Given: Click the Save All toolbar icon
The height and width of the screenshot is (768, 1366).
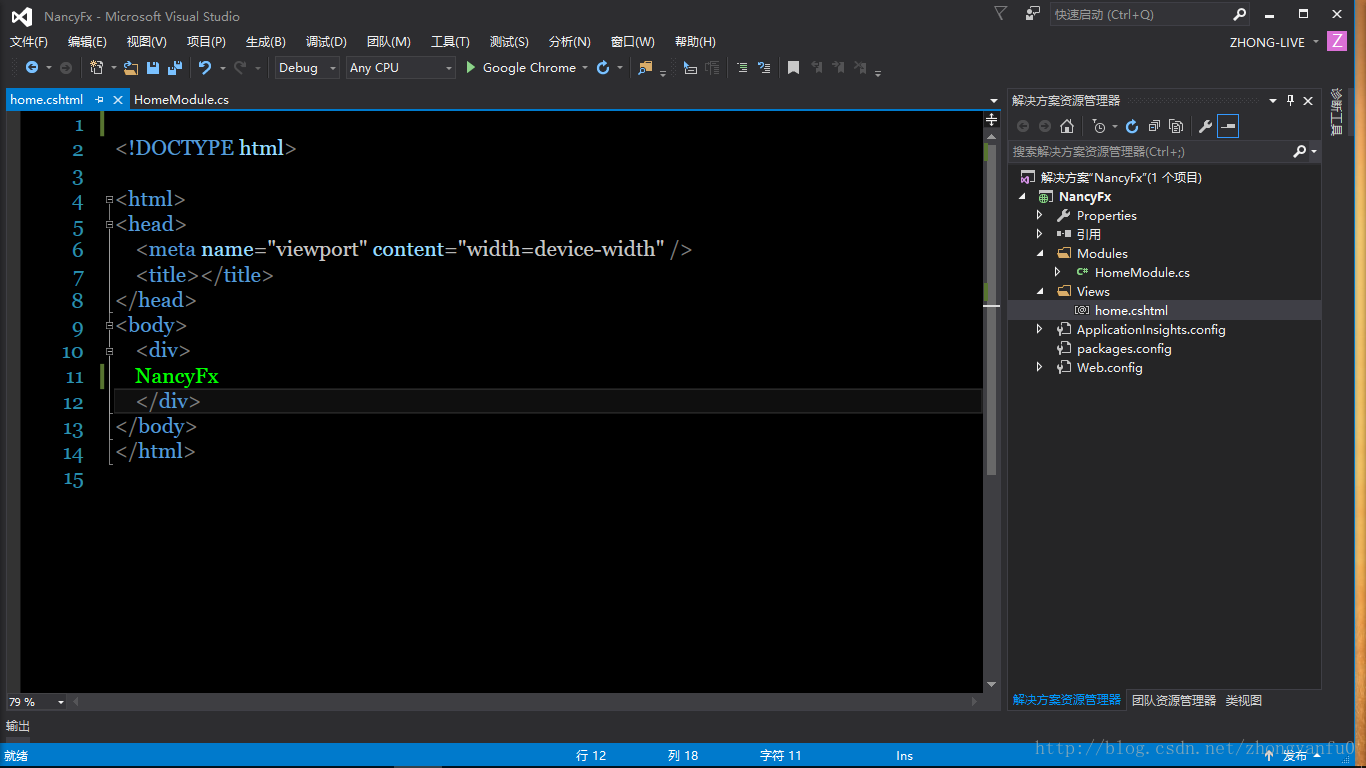Looking at the screenshot, I should tap(175, 68).
